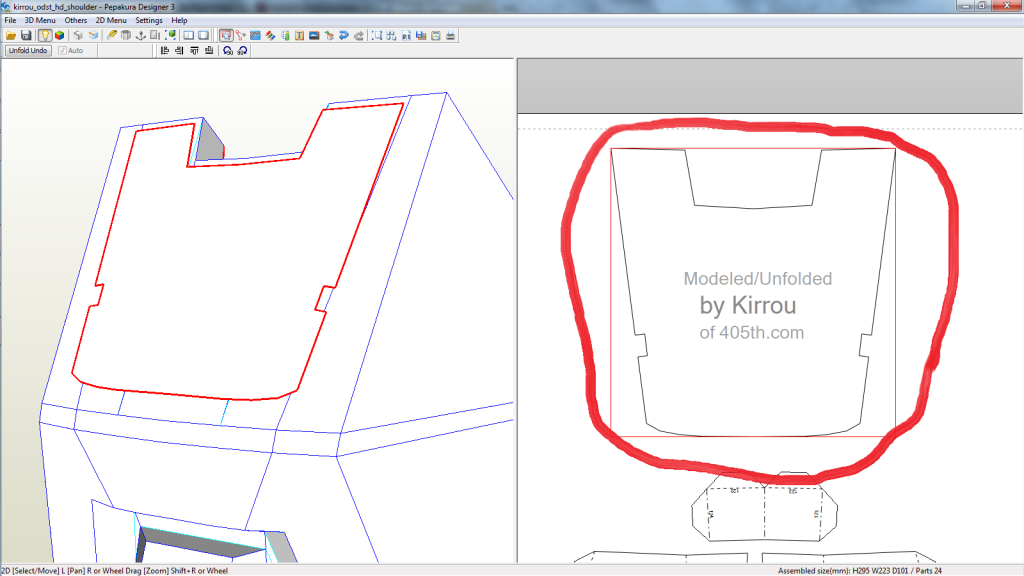Open the File menu
Viewport: 1024px width, 576px height.
(x=10, y=20)
